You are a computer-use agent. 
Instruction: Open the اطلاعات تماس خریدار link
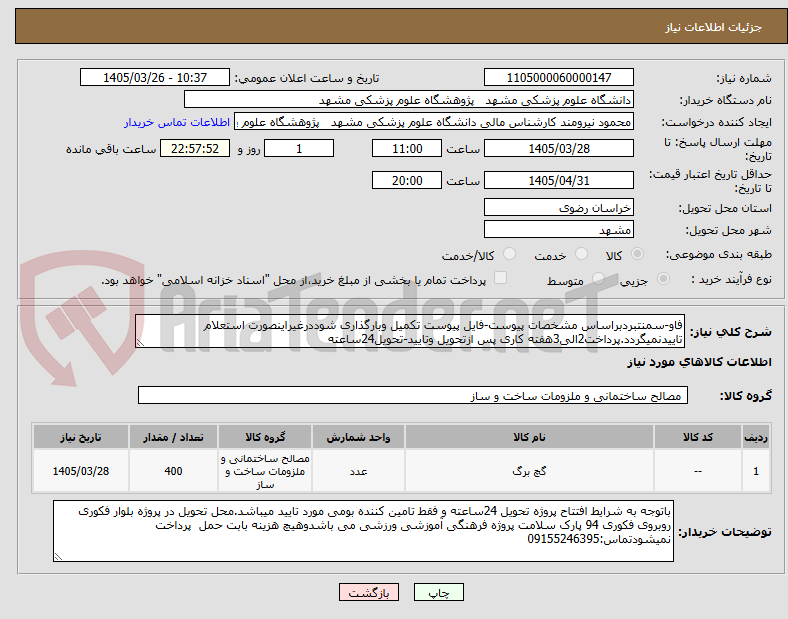point(177,123)
